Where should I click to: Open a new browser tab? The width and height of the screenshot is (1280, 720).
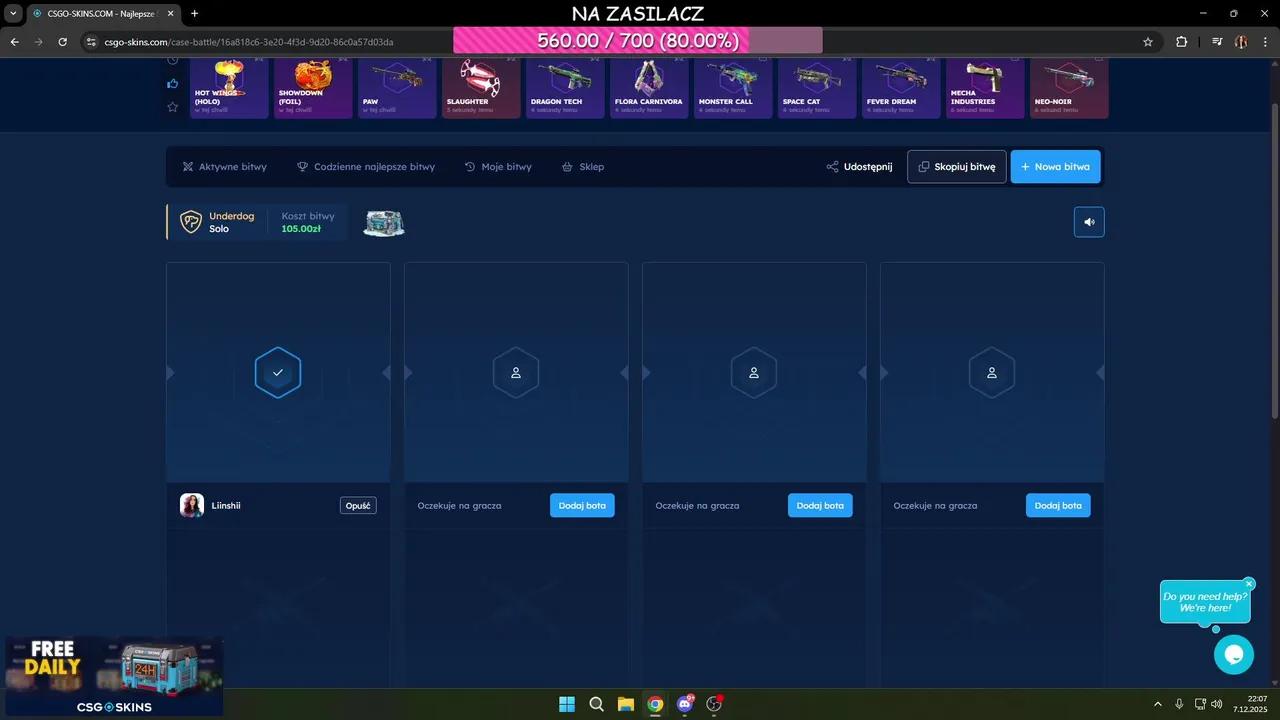194,14
